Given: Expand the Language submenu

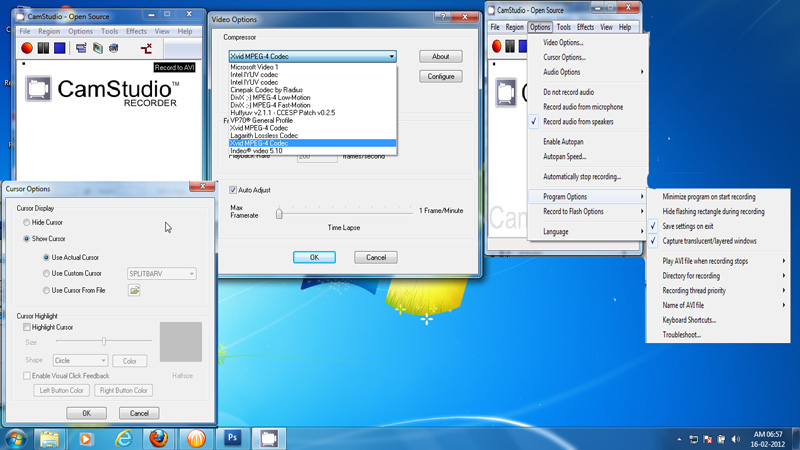Looking at the screenshot, I should 588,232.
